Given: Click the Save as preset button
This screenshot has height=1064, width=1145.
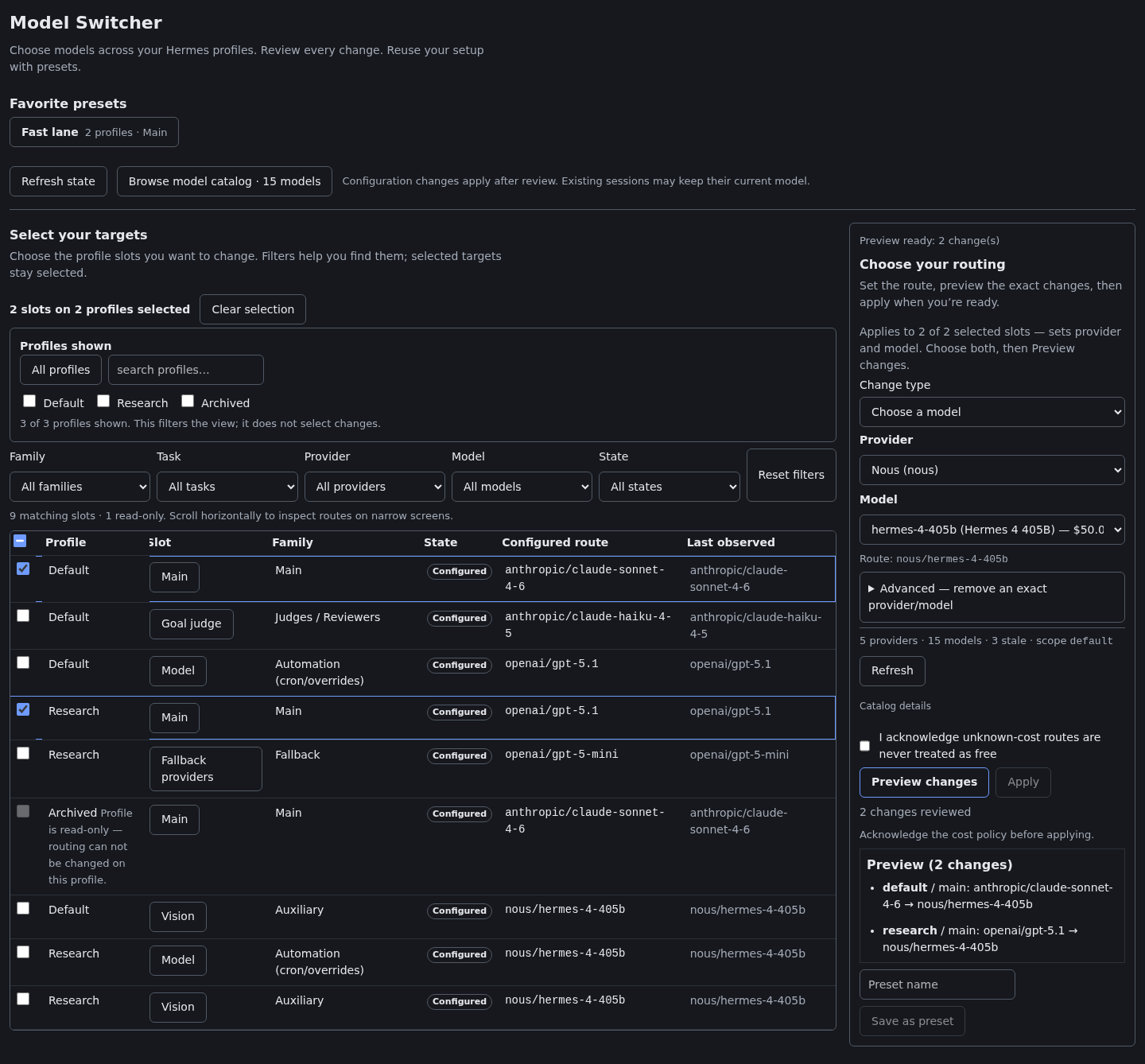Looking at the screenshot, I should pyautogui.click(x=912, y=1021).
